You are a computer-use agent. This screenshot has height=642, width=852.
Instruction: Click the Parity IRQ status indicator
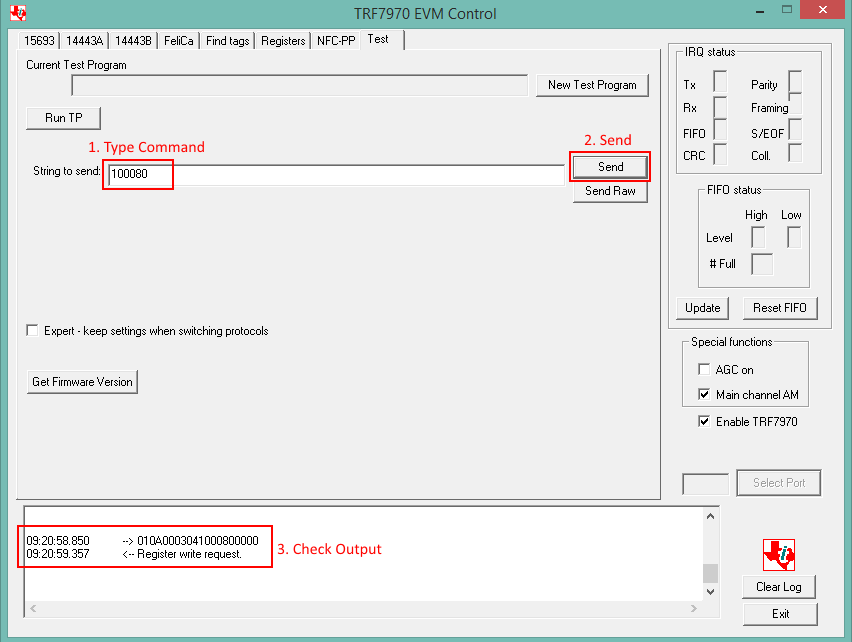[x=795, y=82]
